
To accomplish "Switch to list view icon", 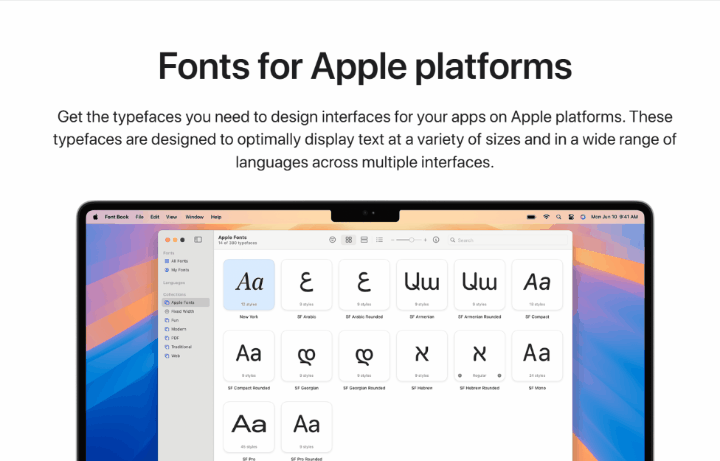I will click(379, 240).
